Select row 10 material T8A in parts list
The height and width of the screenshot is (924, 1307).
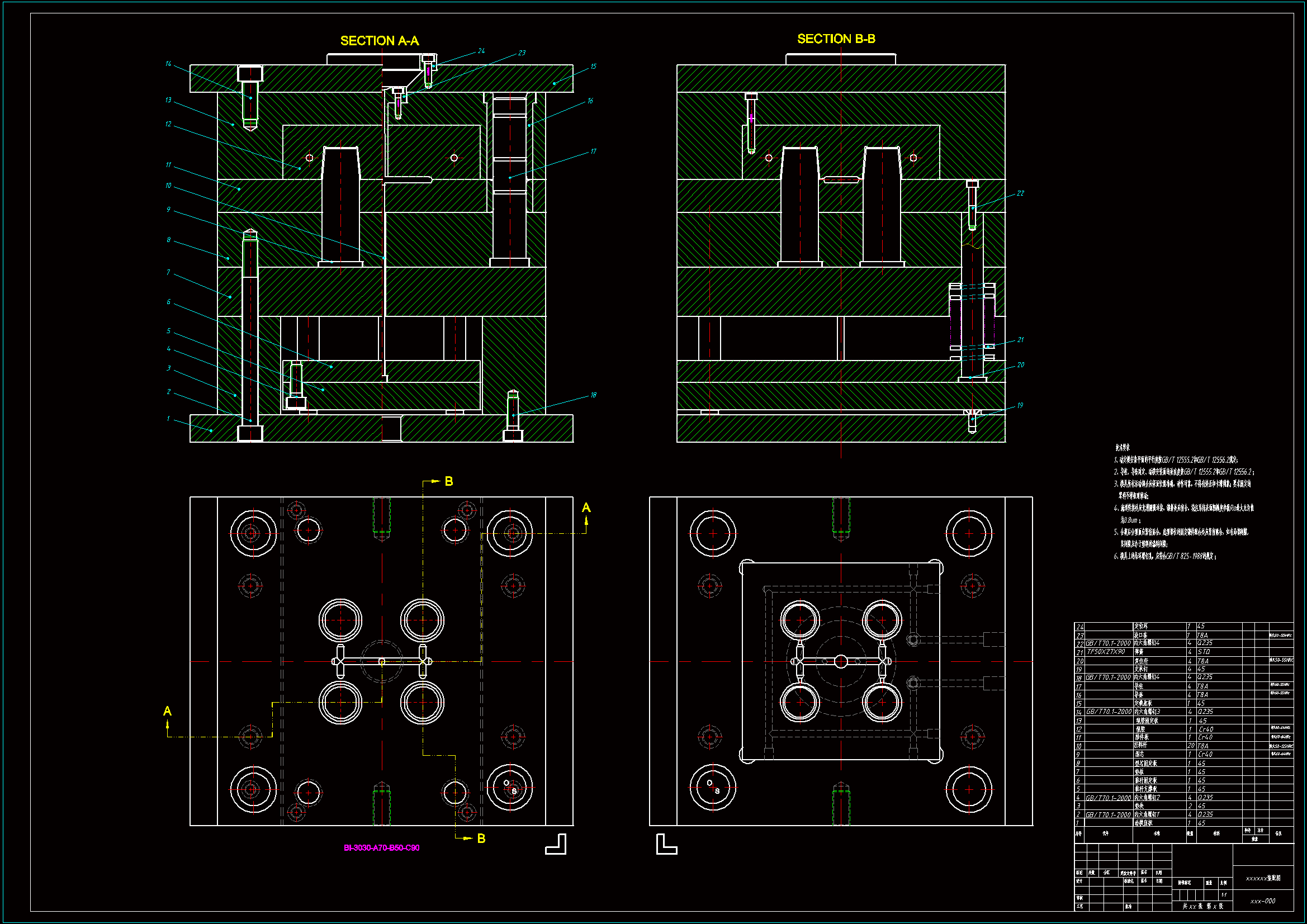[x=1202, y=746]
